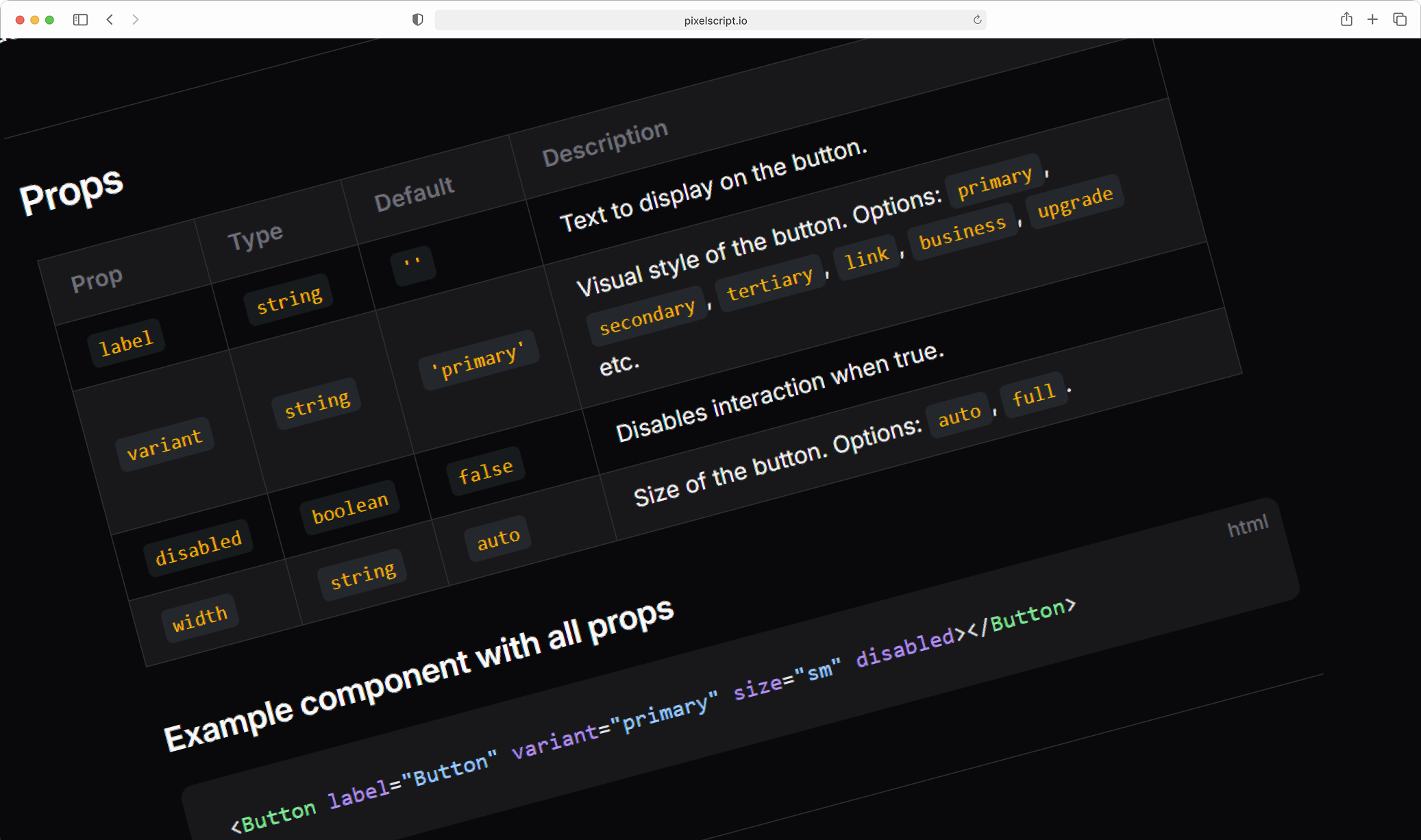Select the Props heading
Screen dimensions: 1421x840
click(71, 191)
